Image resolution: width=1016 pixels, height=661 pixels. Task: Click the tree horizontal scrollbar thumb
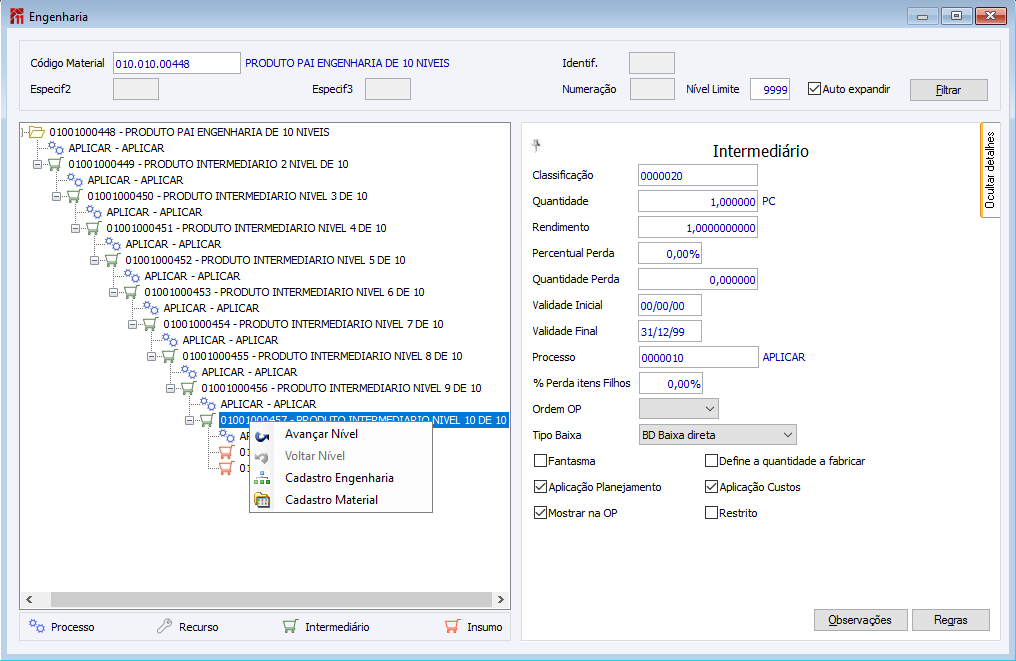coord(271,599)
